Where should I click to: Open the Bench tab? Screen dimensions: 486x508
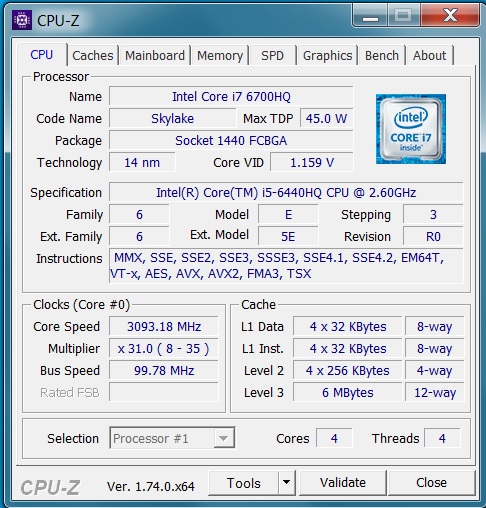[382, 55]
